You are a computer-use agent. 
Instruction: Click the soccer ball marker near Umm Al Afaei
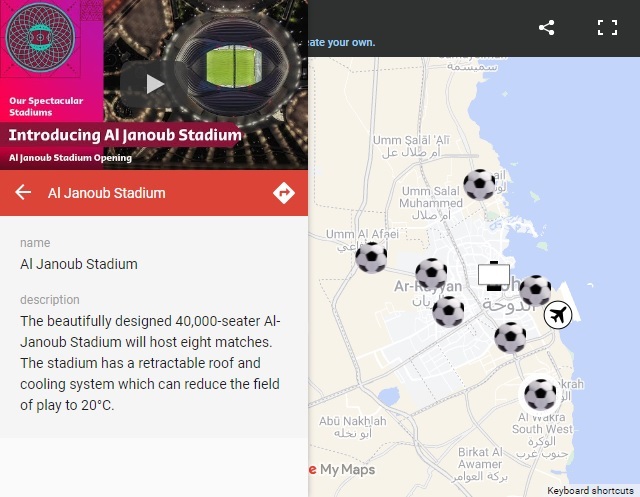[x=371, y=258]
